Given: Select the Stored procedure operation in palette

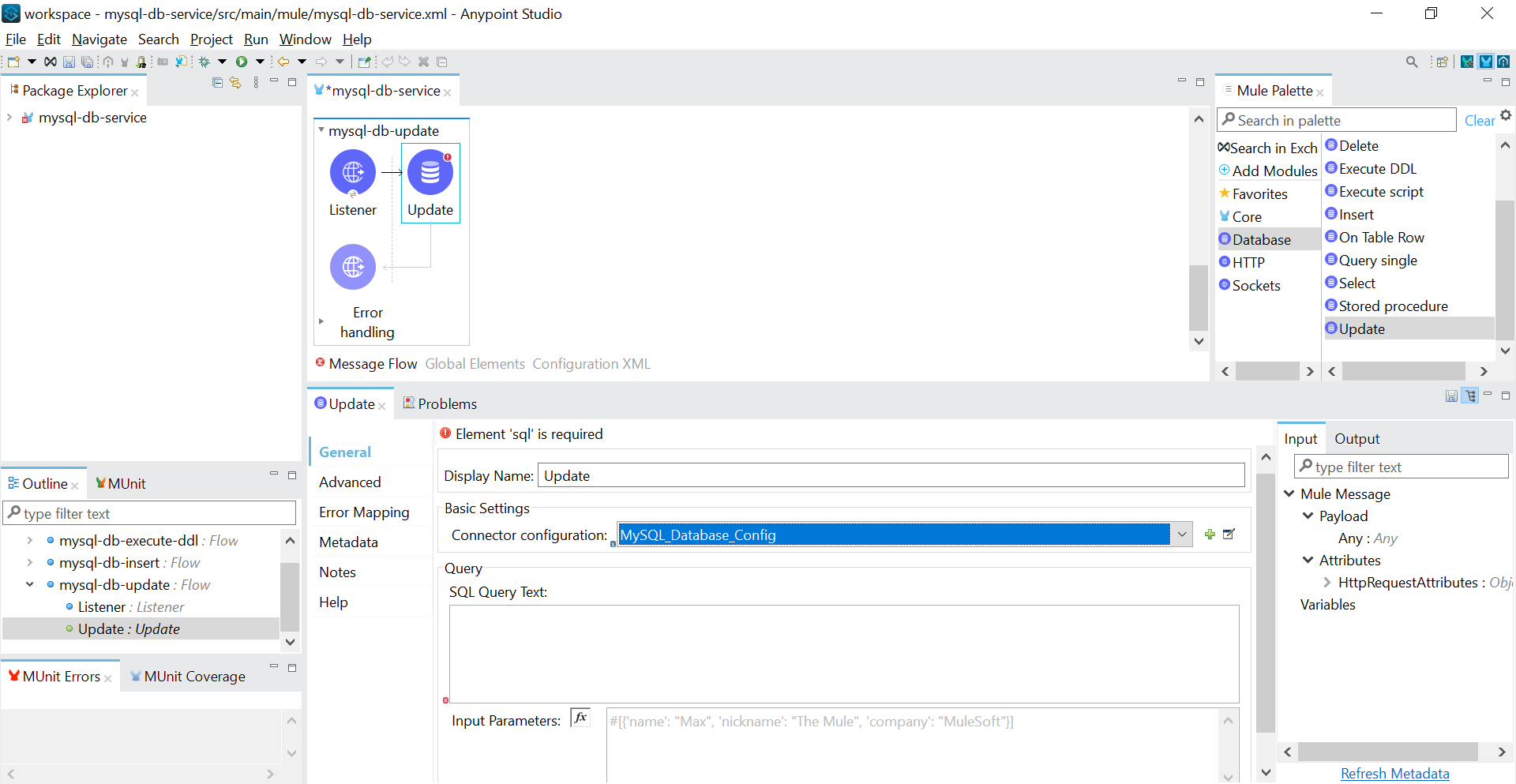Looking at the screenshot, I should coord(1387,306).
